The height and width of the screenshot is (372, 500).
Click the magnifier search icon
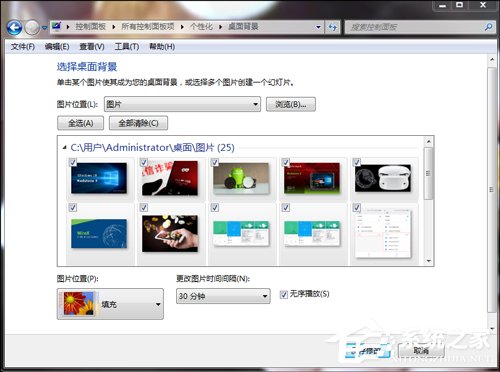pyautogui.click(x=488, y=27)
